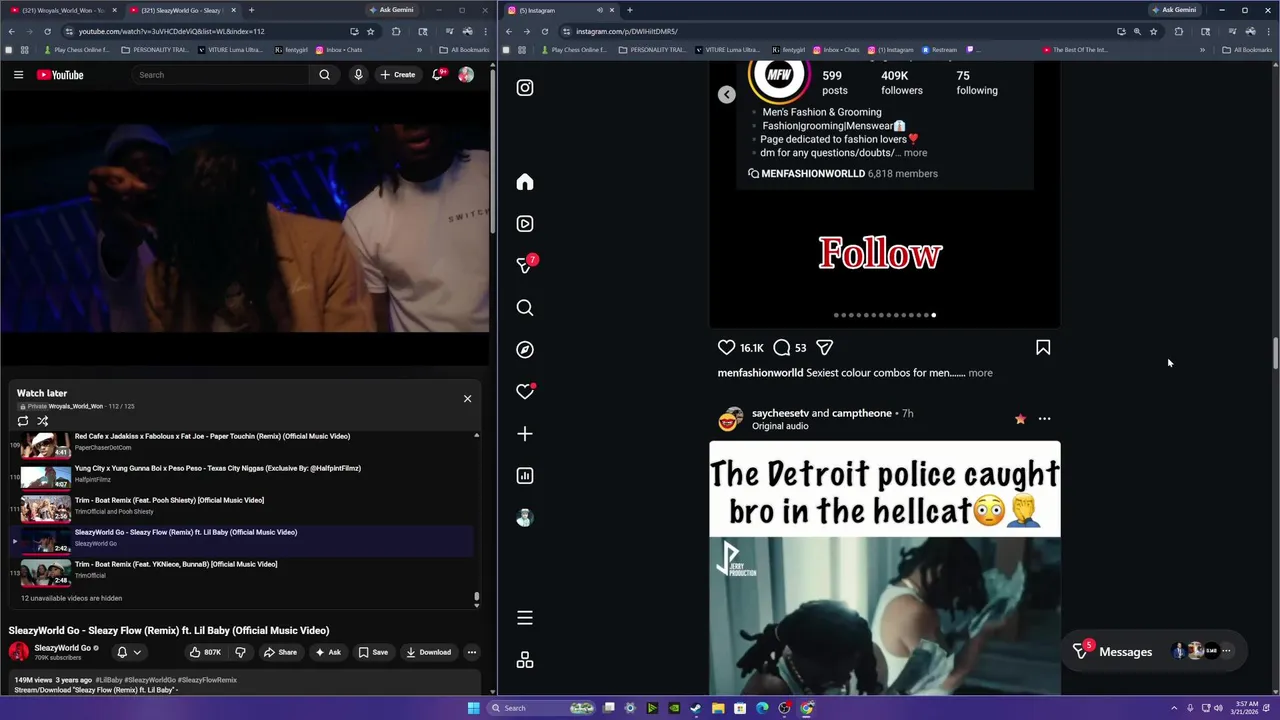The height and width of the screenshot is (720, 1280).
Task: Open a new tab in YouTube window
Action: (x=251, y=10)
